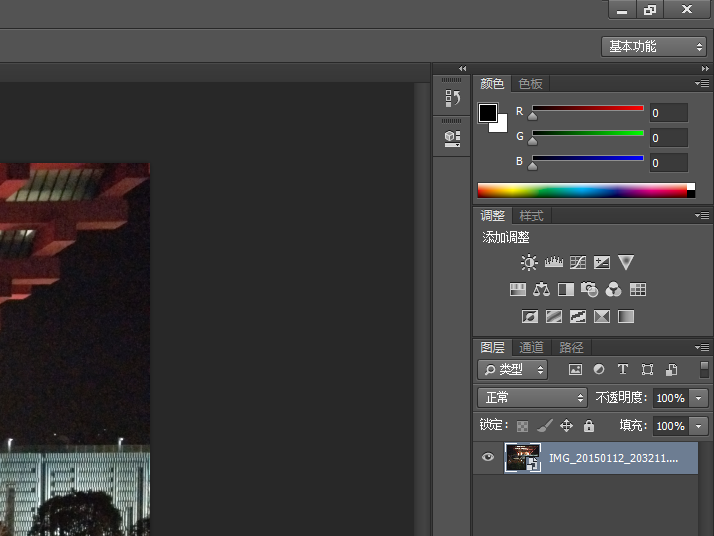Viewport: 714px width, 536px height.
Task: Open the 基本功能 workspace dropdown
Action: tap(656, 47)
